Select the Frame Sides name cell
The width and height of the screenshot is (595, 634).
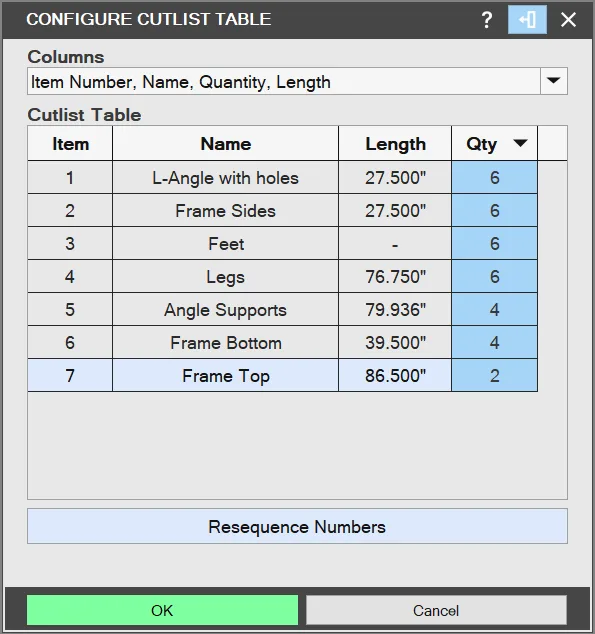click(x=226, y=211)
